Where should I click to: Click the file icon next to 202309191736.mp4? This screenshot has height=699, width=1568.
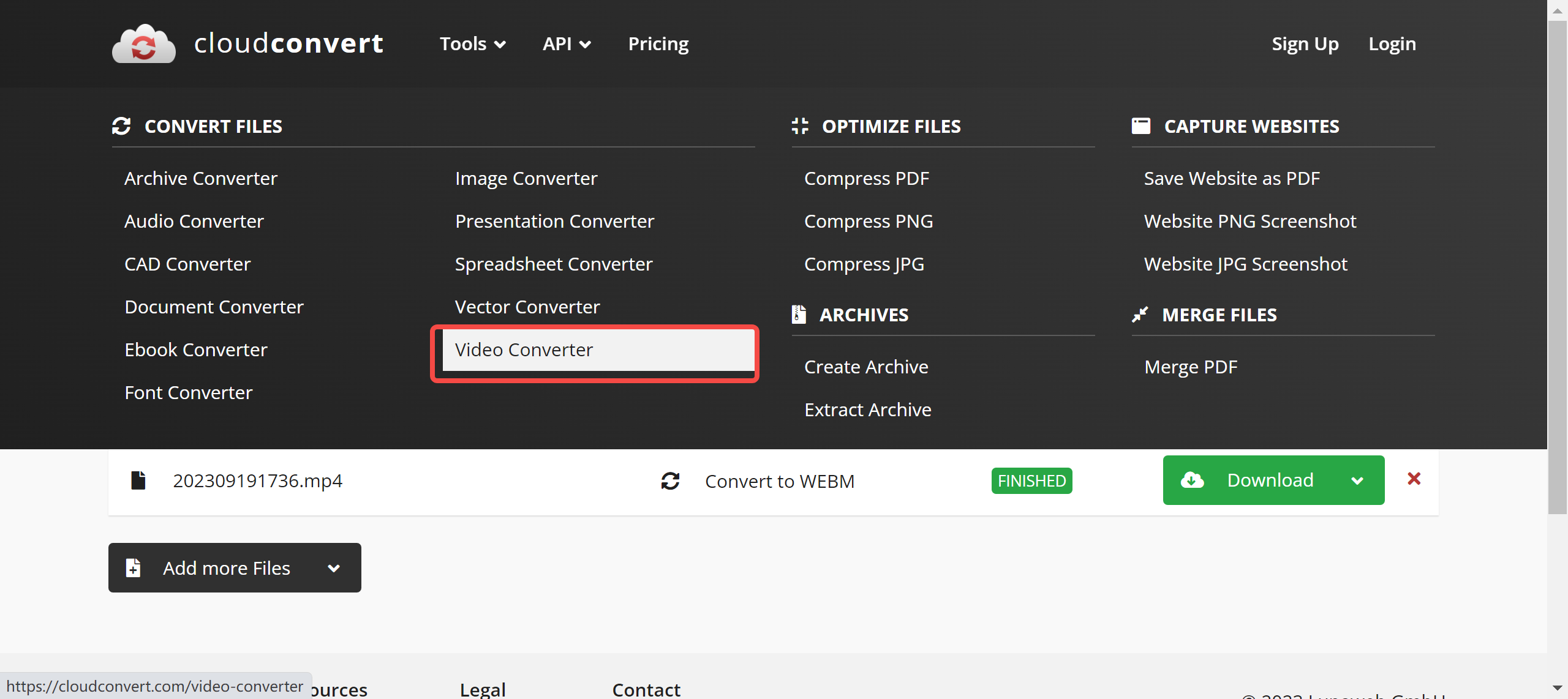138,480
